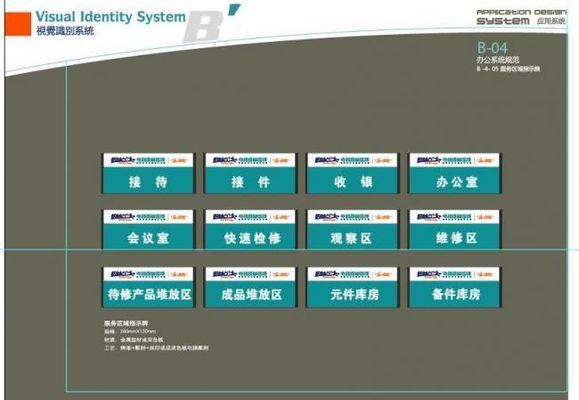This screenshot has width=579, height=400.
Task: Click the 服务区域指示牌 caption title
Action: point(126,323)
